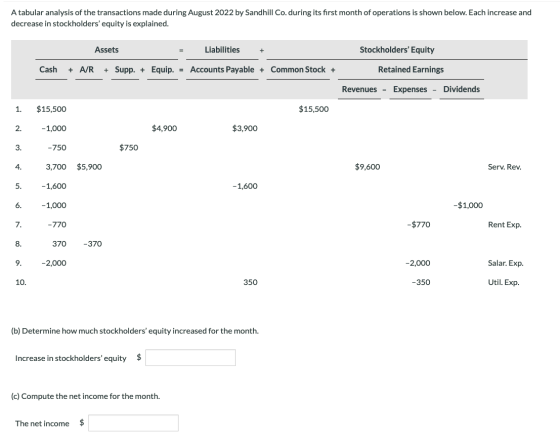Click the Retained Earnings header
The width and height of the screenshot is (560, 444).
(x=411, y=69)
